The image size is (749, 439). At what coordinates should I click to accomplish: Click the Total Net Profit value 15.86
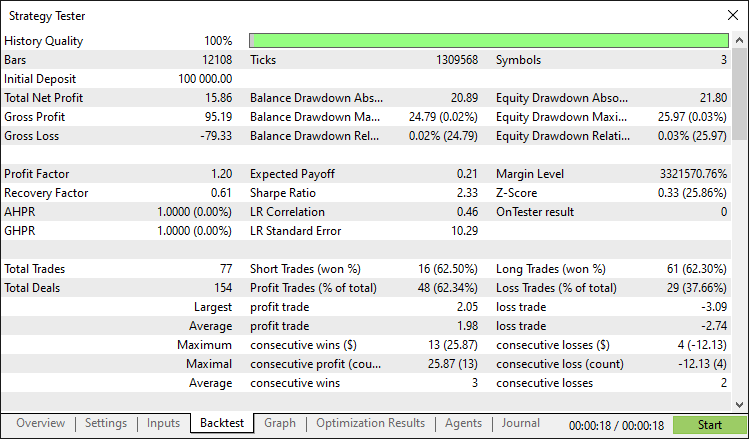(x=219, y=98)
